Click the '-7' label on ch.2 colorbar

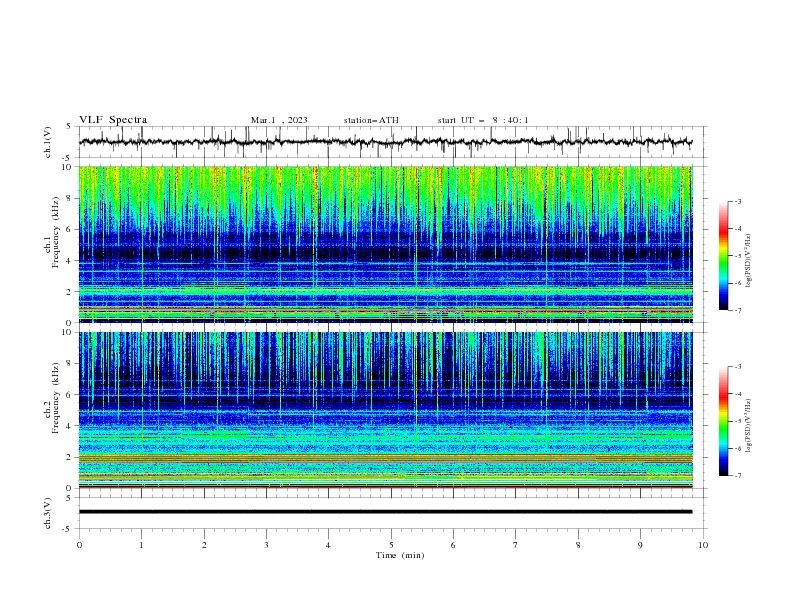click(x=738, y=476)
